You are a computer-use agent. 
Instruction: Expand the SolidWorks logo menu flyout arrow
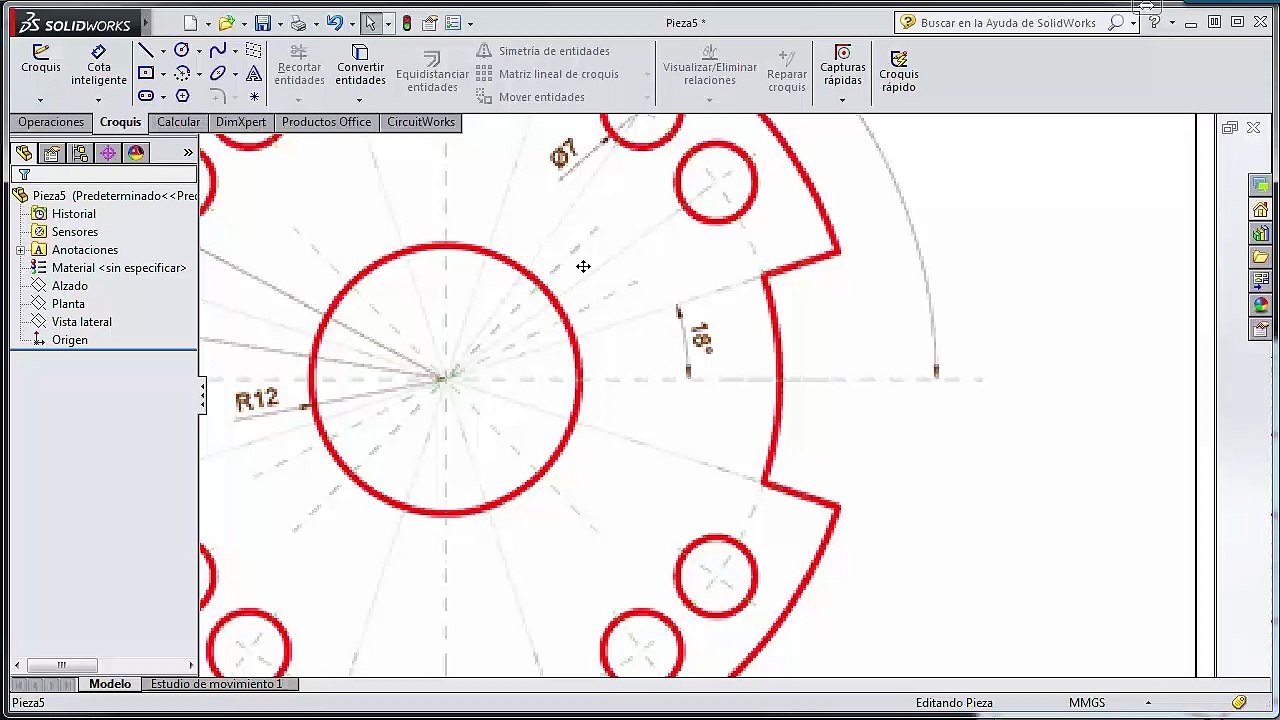coord(146,23)
